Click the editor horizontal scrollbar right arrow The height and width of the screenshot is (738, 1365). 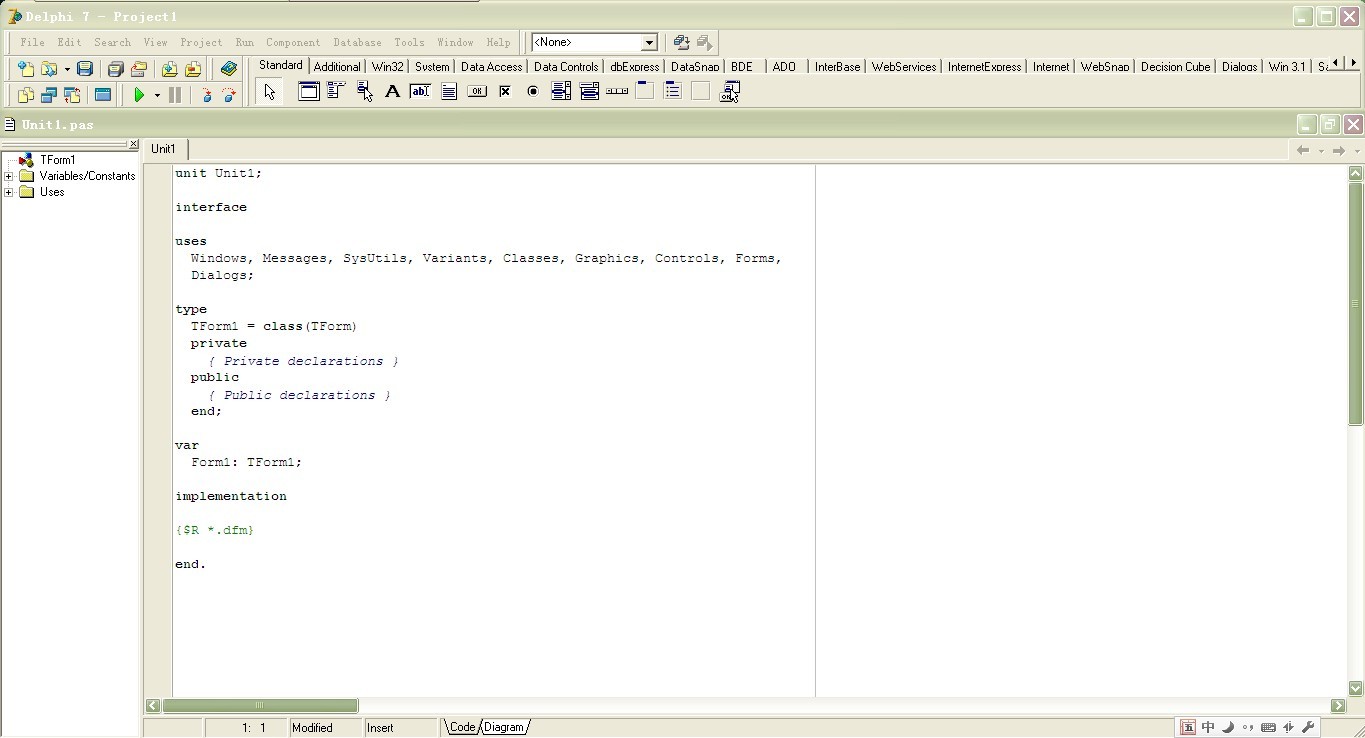pos(1338,705)
